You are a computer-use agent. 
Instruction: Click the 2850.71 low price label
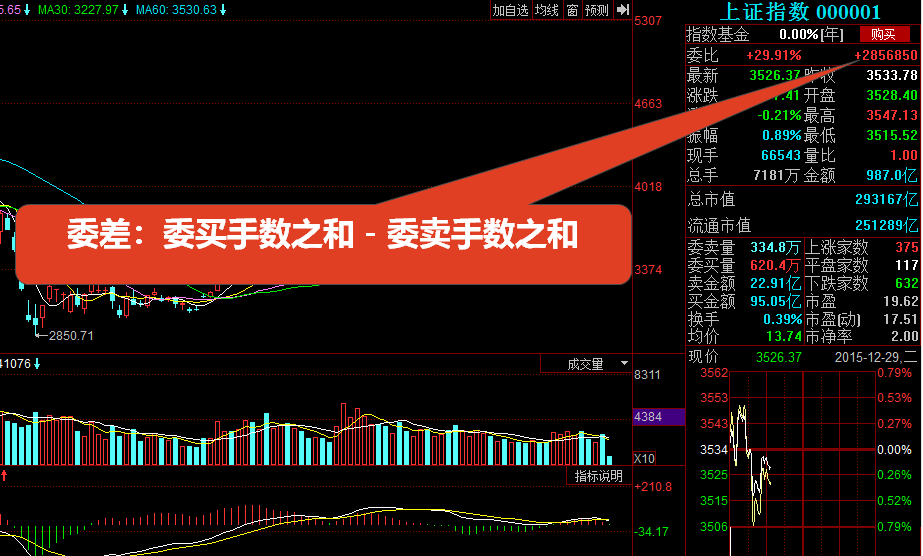(71, 336)
